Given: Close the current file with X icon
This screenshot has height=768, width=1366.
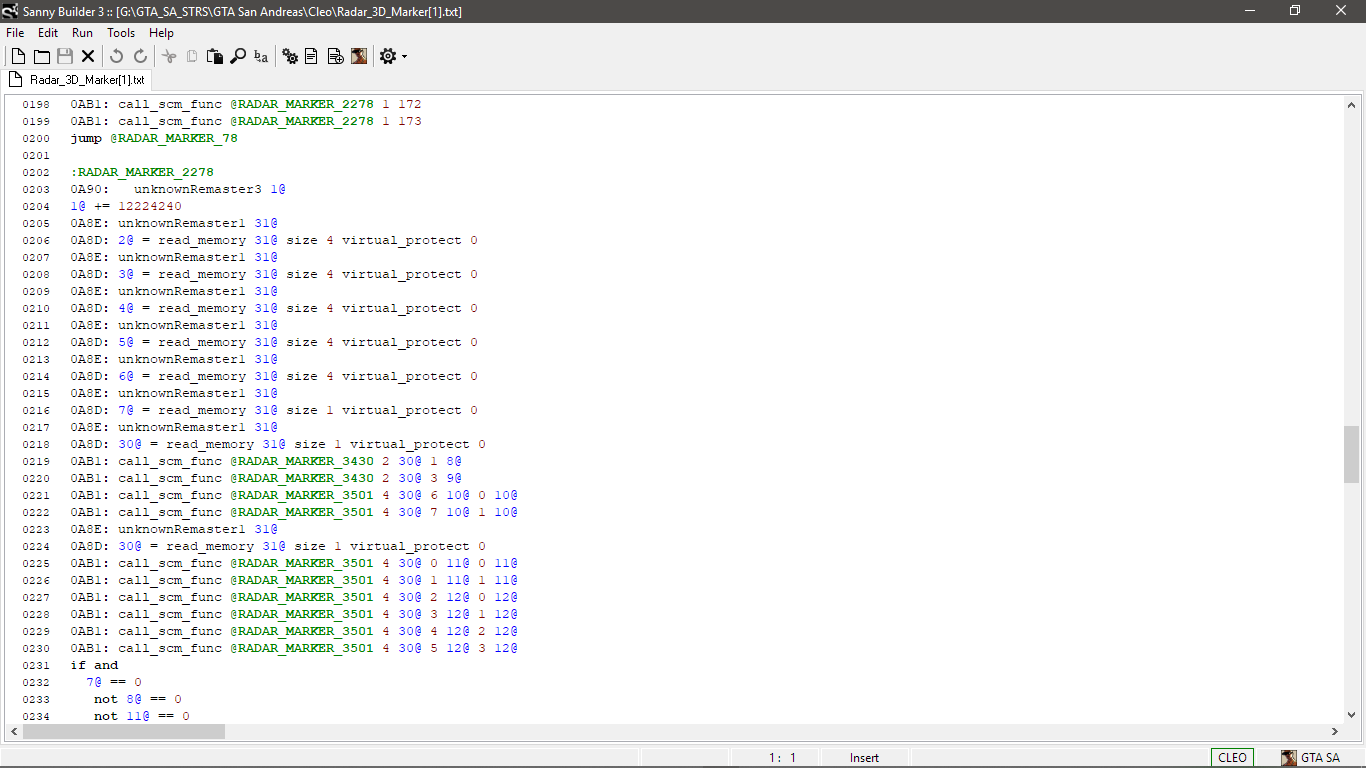Looking at the screenshot, I should point(88,56).
